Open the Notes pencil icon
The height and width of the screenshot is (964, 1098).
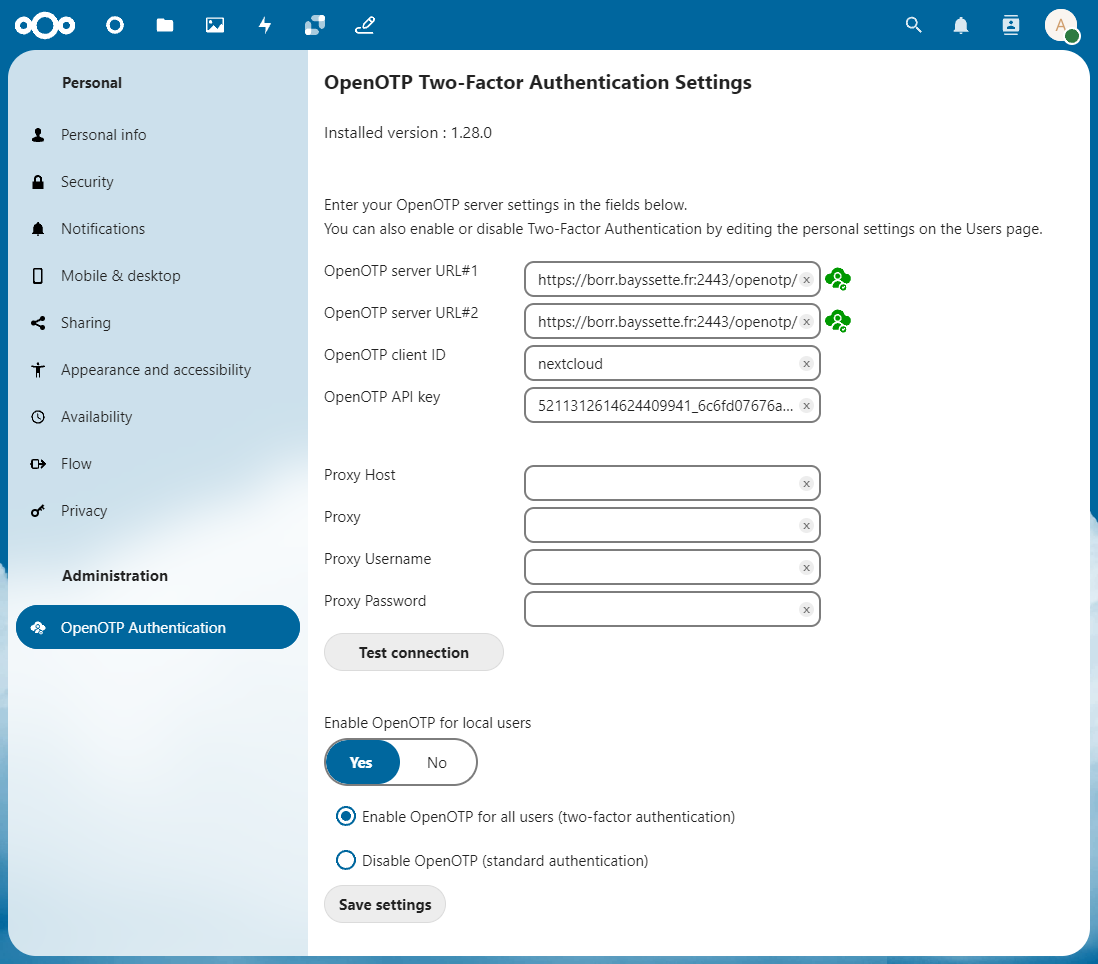coord(365,26)
